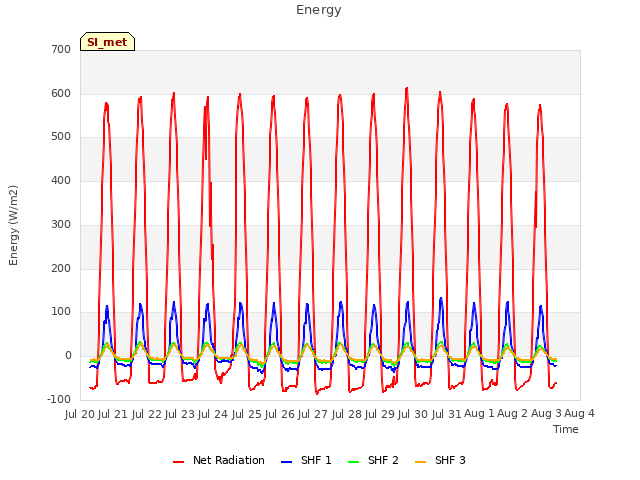Click the SI_met annotation label
The image size is (640, 480).
(107, 42)
